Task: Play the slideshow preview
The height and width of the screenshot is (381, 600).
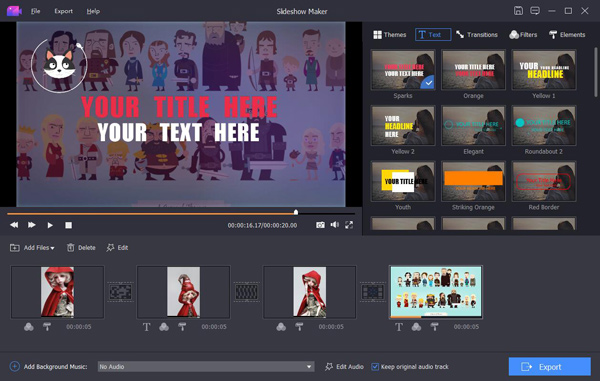Action: tap(50, 225)
